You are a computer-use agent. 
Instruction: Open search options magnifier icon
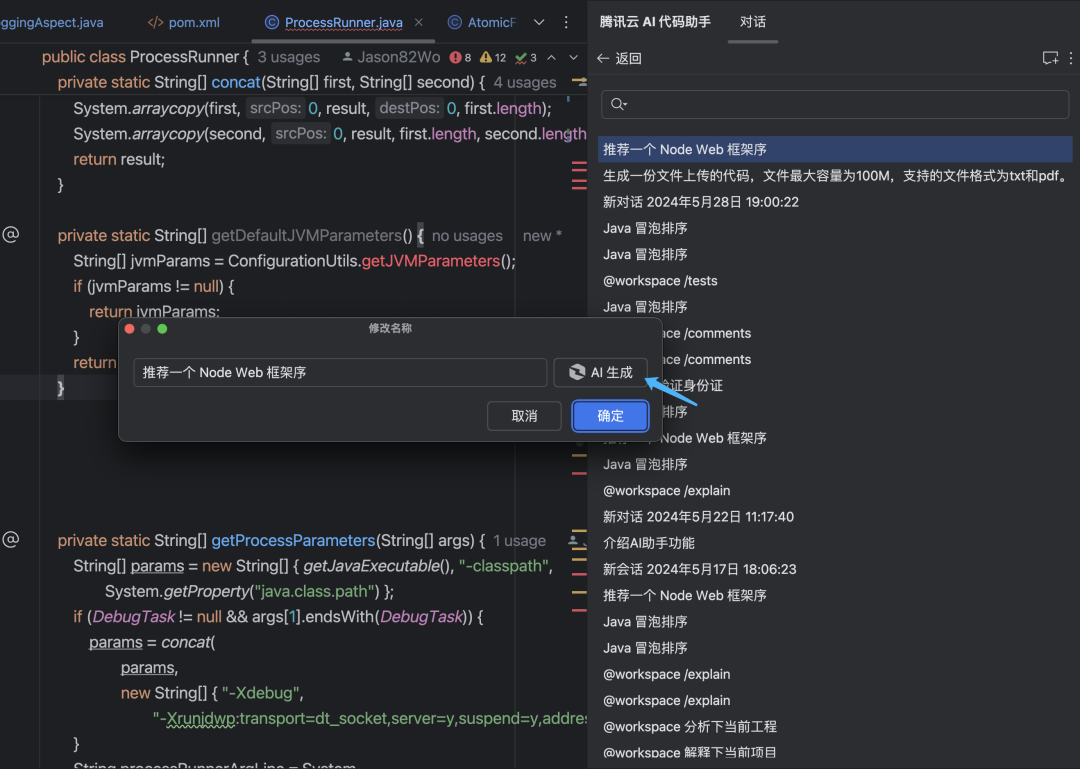[618, 104]
